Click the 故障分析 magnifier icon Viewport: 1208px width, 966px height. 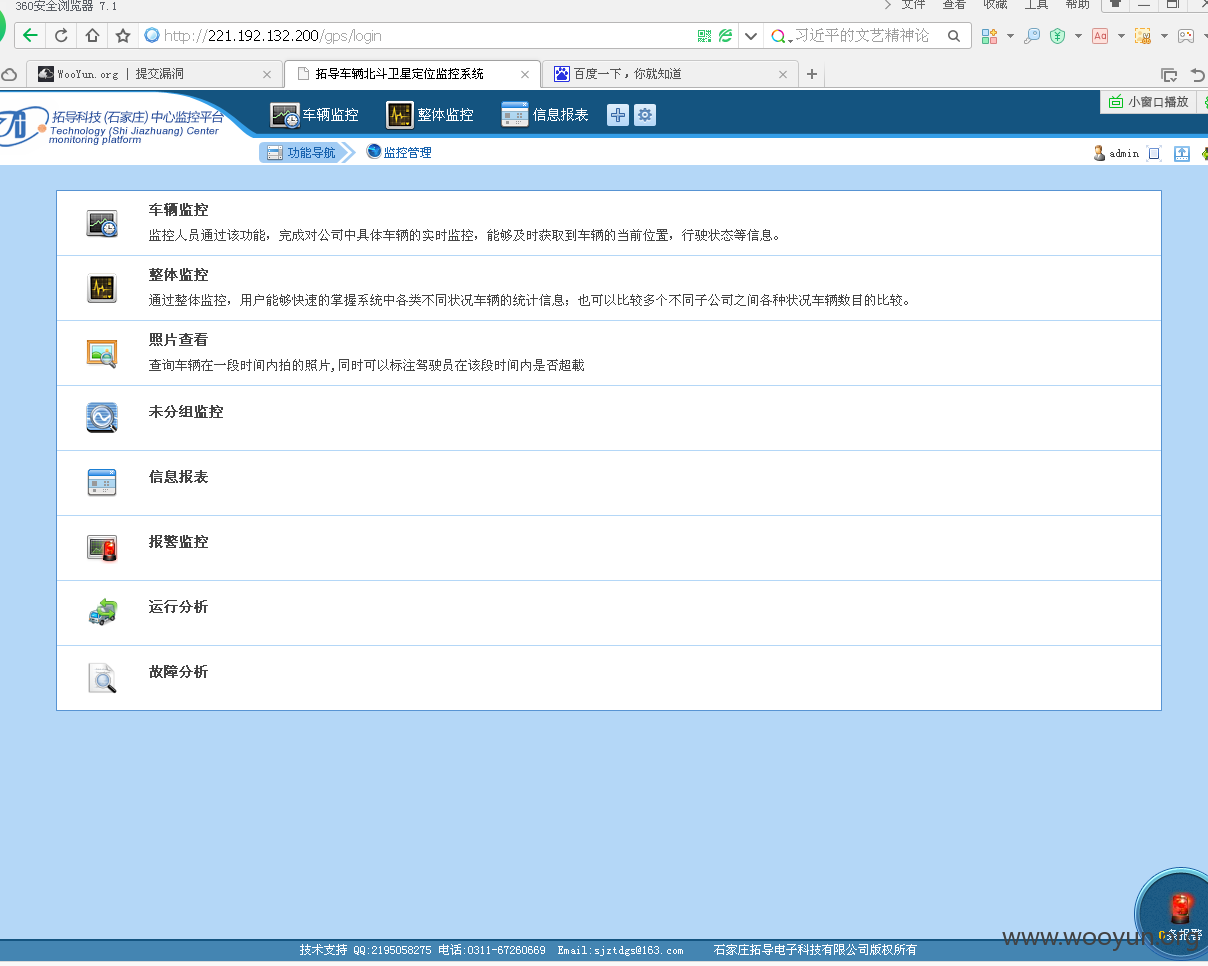(x=102, y=677)
